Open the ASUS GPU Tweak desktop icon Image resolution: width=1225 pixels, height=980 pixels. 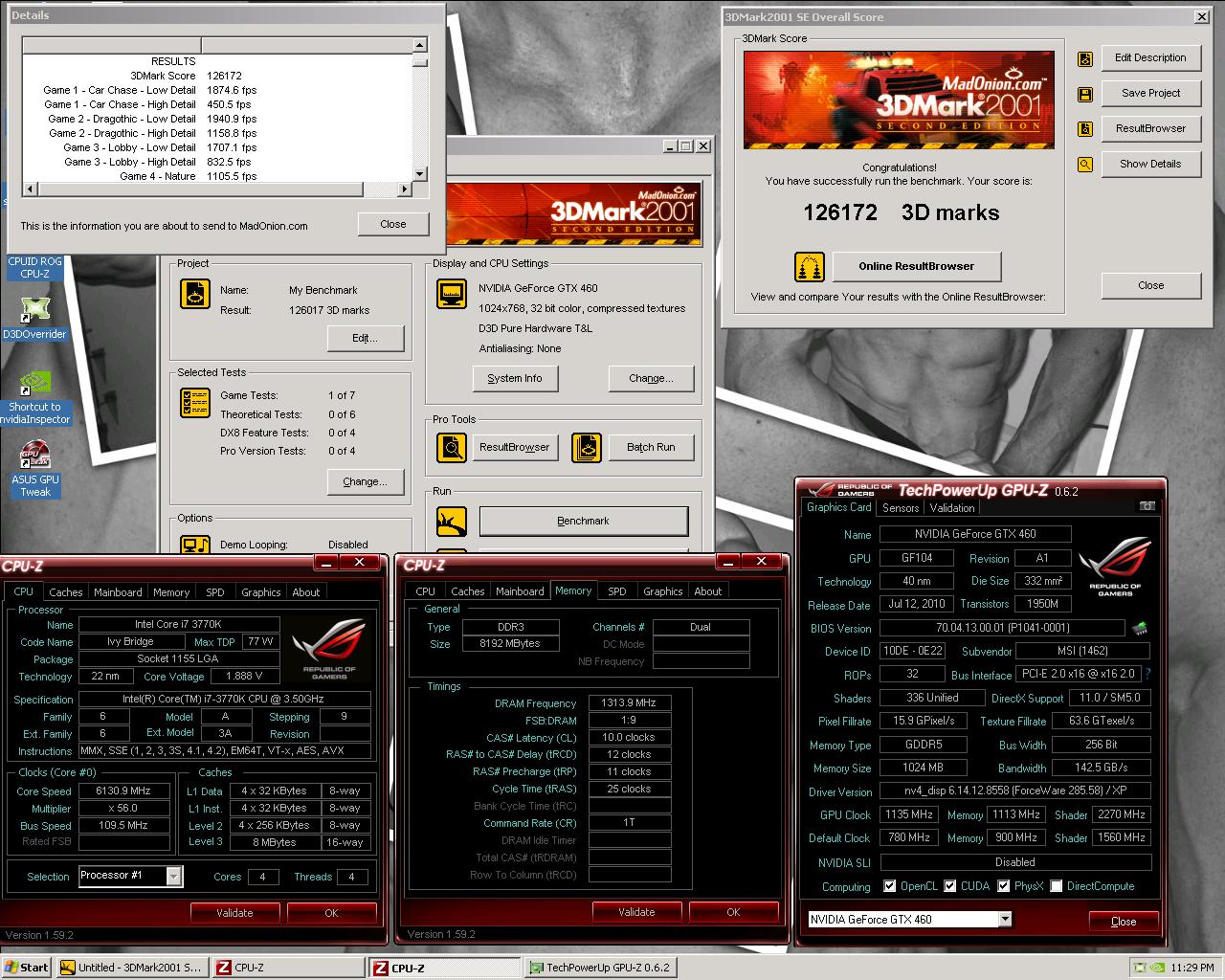point(35,470)
